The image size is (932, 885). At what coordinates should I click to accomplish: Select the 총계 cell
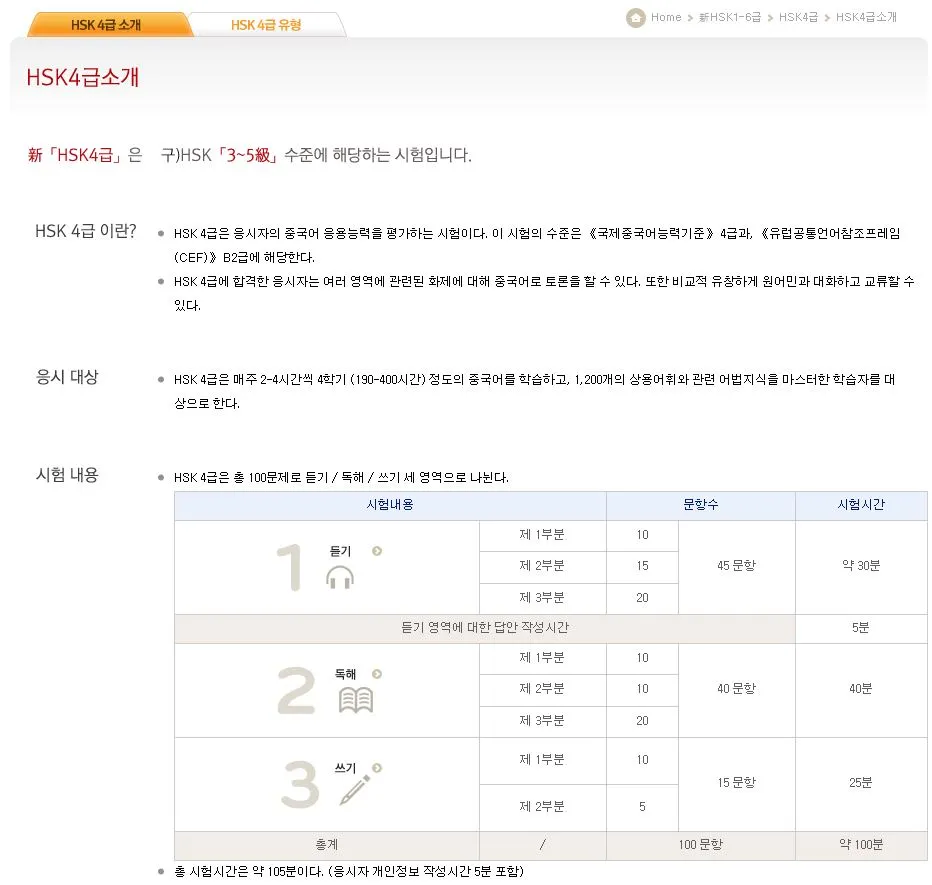[327, 845]
